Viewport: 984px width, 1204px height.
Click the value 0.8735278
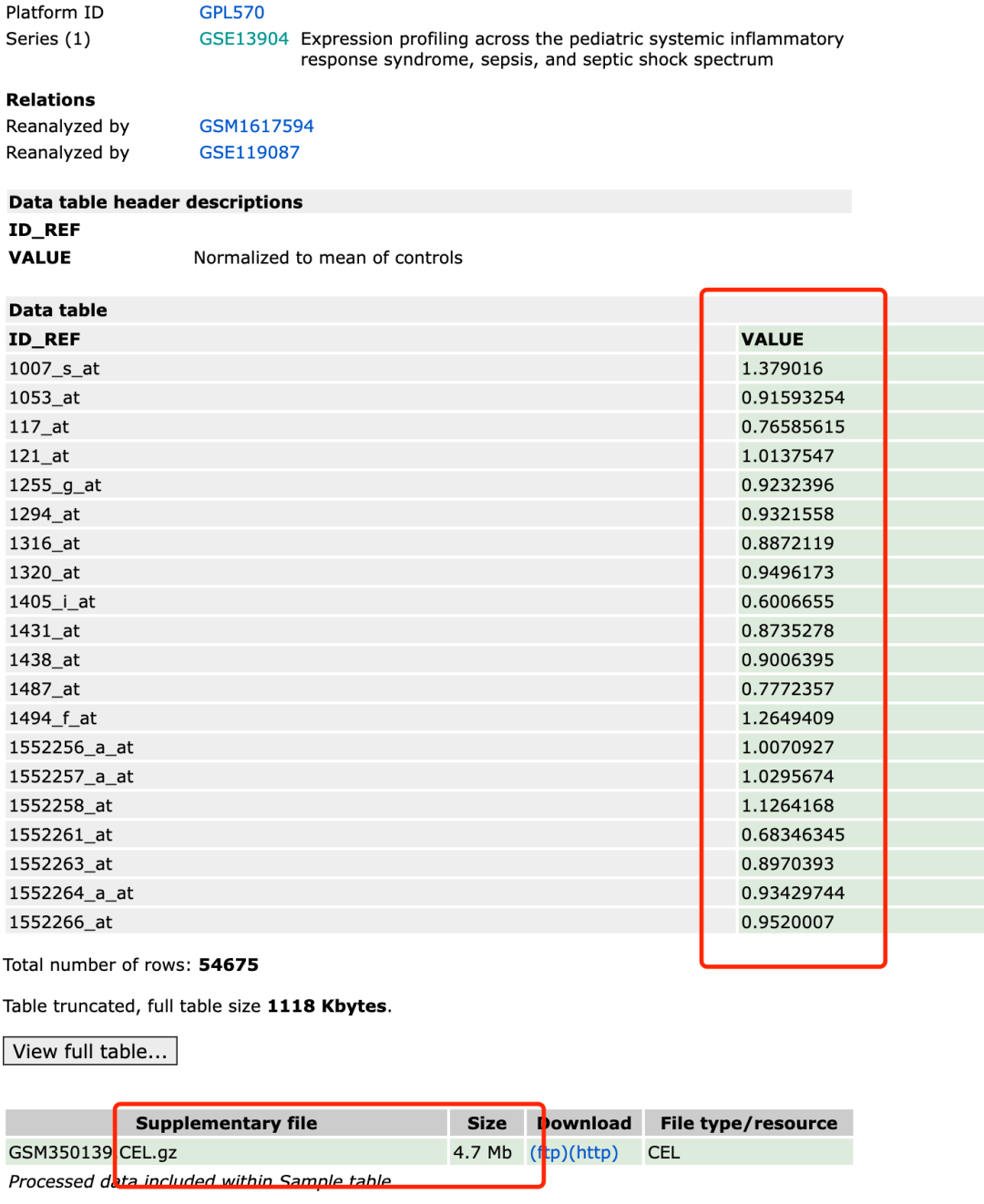point(788,631)
